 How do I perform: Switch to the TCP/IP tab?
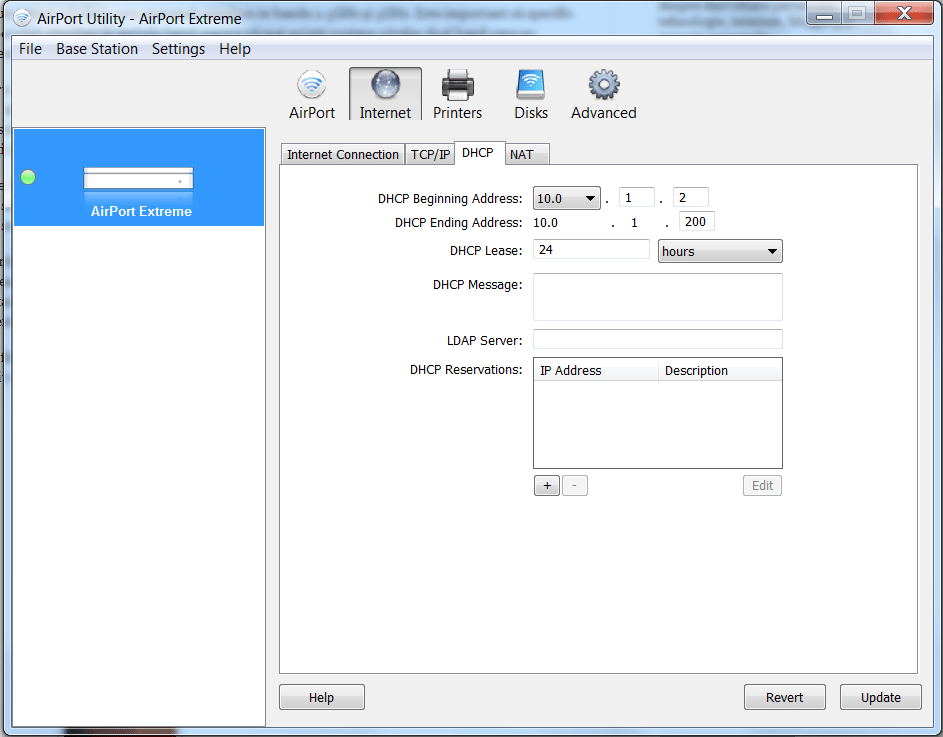click(x=430, y=155)
